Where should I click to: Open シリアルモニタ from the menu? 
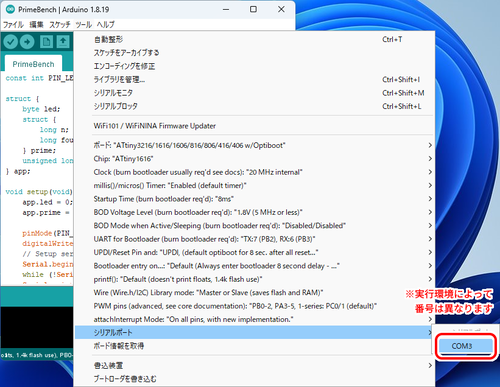coord(254,93)
